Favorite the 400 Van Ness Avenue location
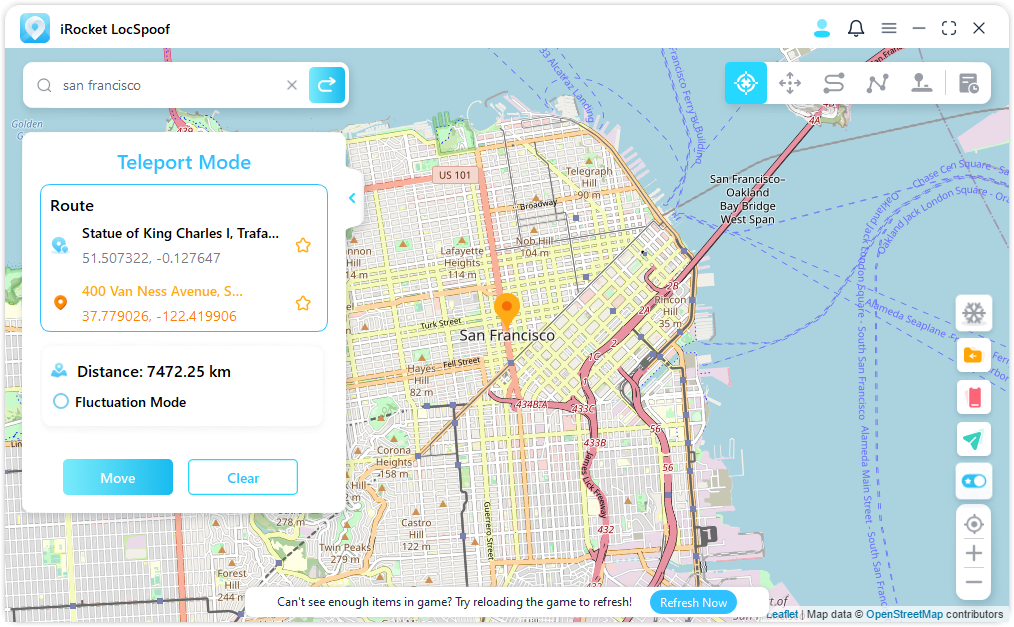 coord(303,303)
